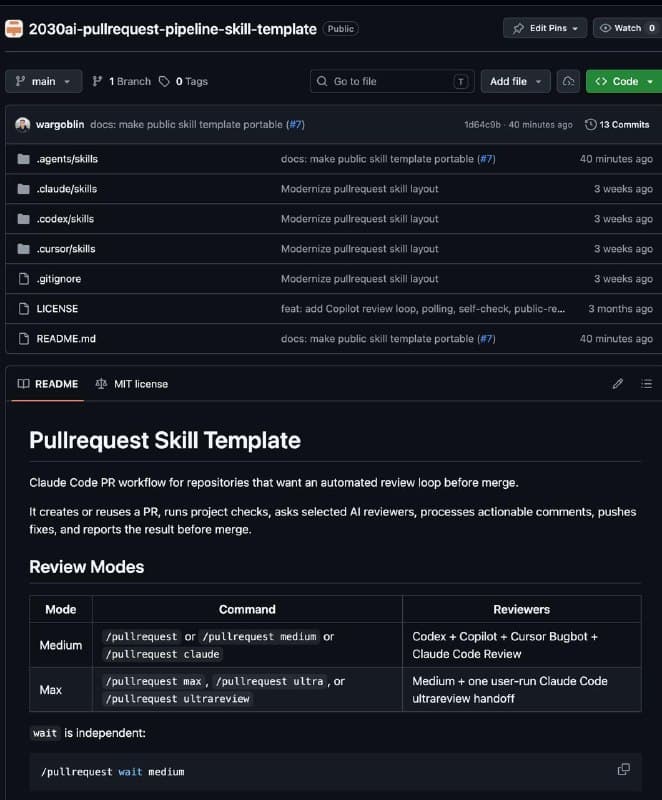Viewport: 662px width, 800px height.
Task: Copy the /pullrequest wait medium code block
Action: coord(624,769)
